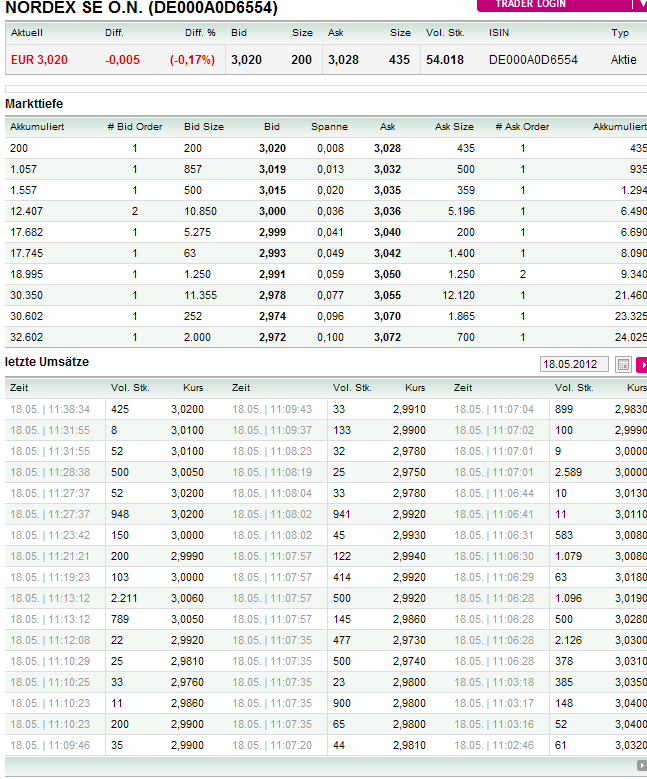Select the ISIN value DE000A0D6554
The width and height of the screenshot is (647, 779).
pyautogui.click(x=533, y=60)
